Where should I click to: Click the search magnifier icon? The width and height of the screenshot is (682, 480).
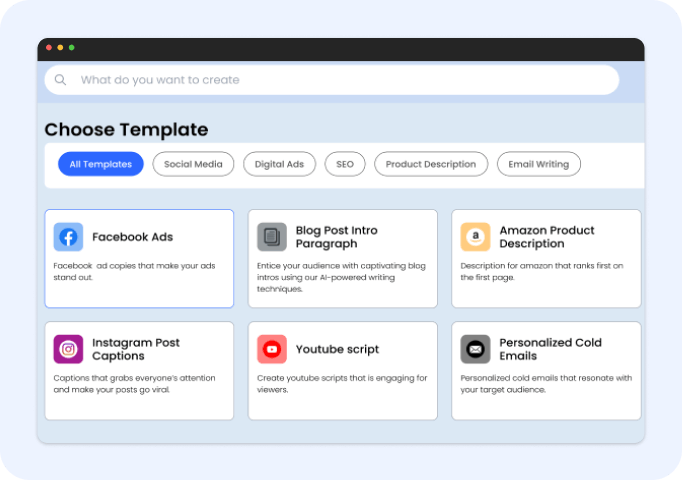[x=60, y=80]
